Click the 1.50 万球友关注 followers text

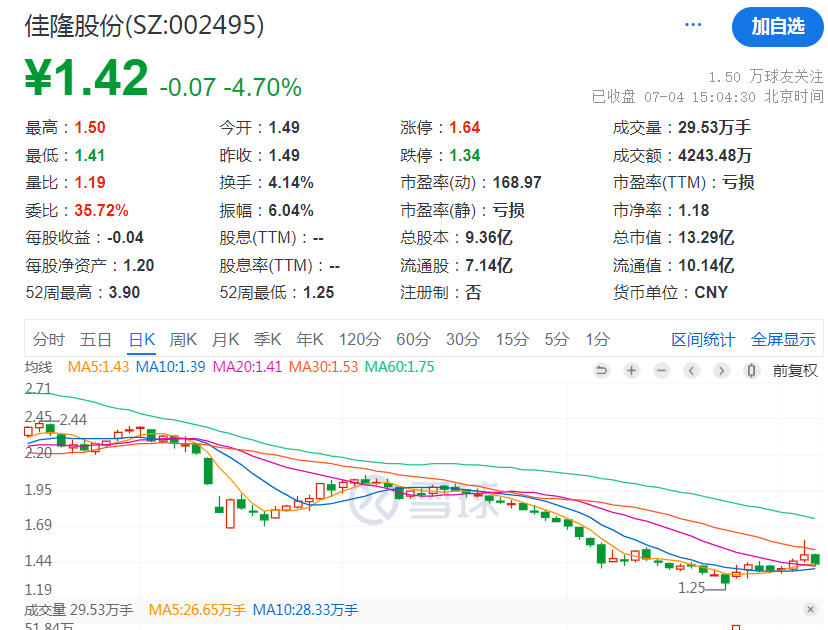pyautogui.click(x=765, y=77)
